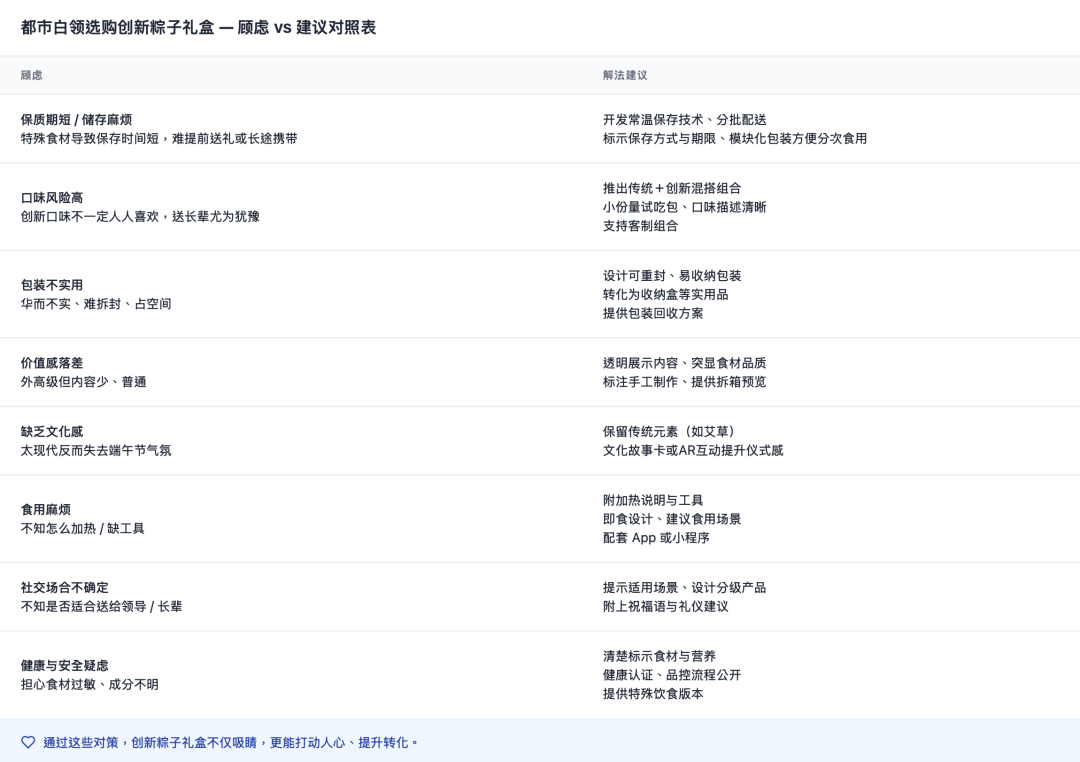The image size is (1080, 762).
Task: Select the 保质期短 / 储存麻烦 row heading
Action: pyautogui.click(x=78, y=119)
